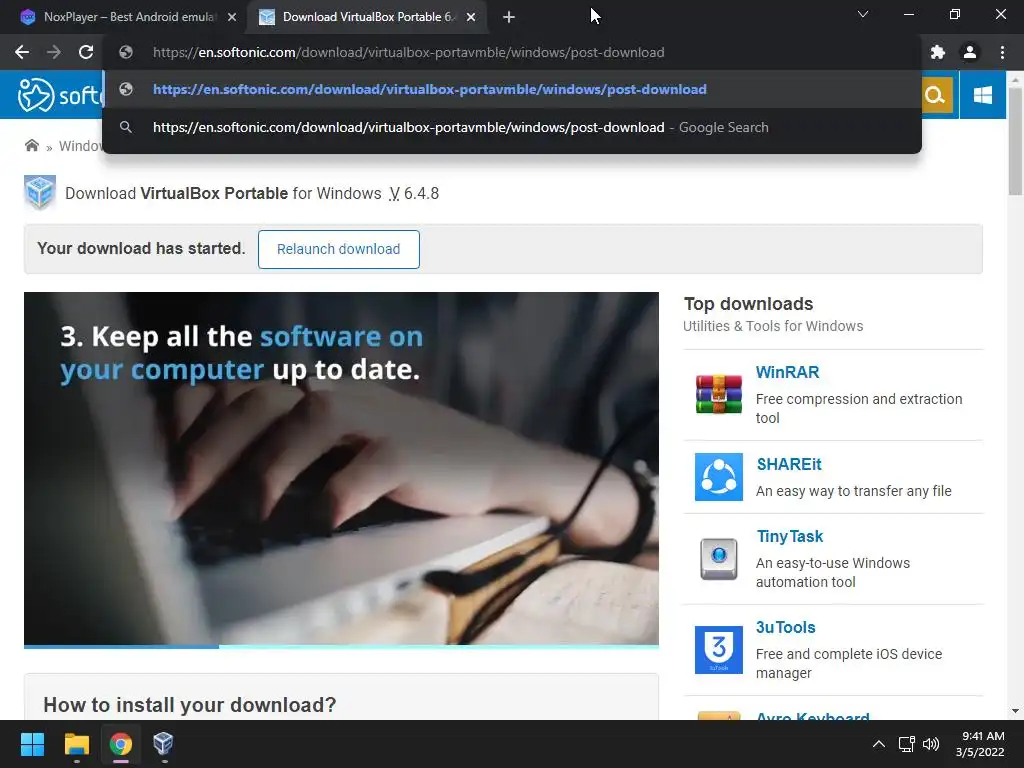Open File Explorer from the taskbar
Image resolution: width=1024 pixels, height=768 pixels.
pos(76,744)
